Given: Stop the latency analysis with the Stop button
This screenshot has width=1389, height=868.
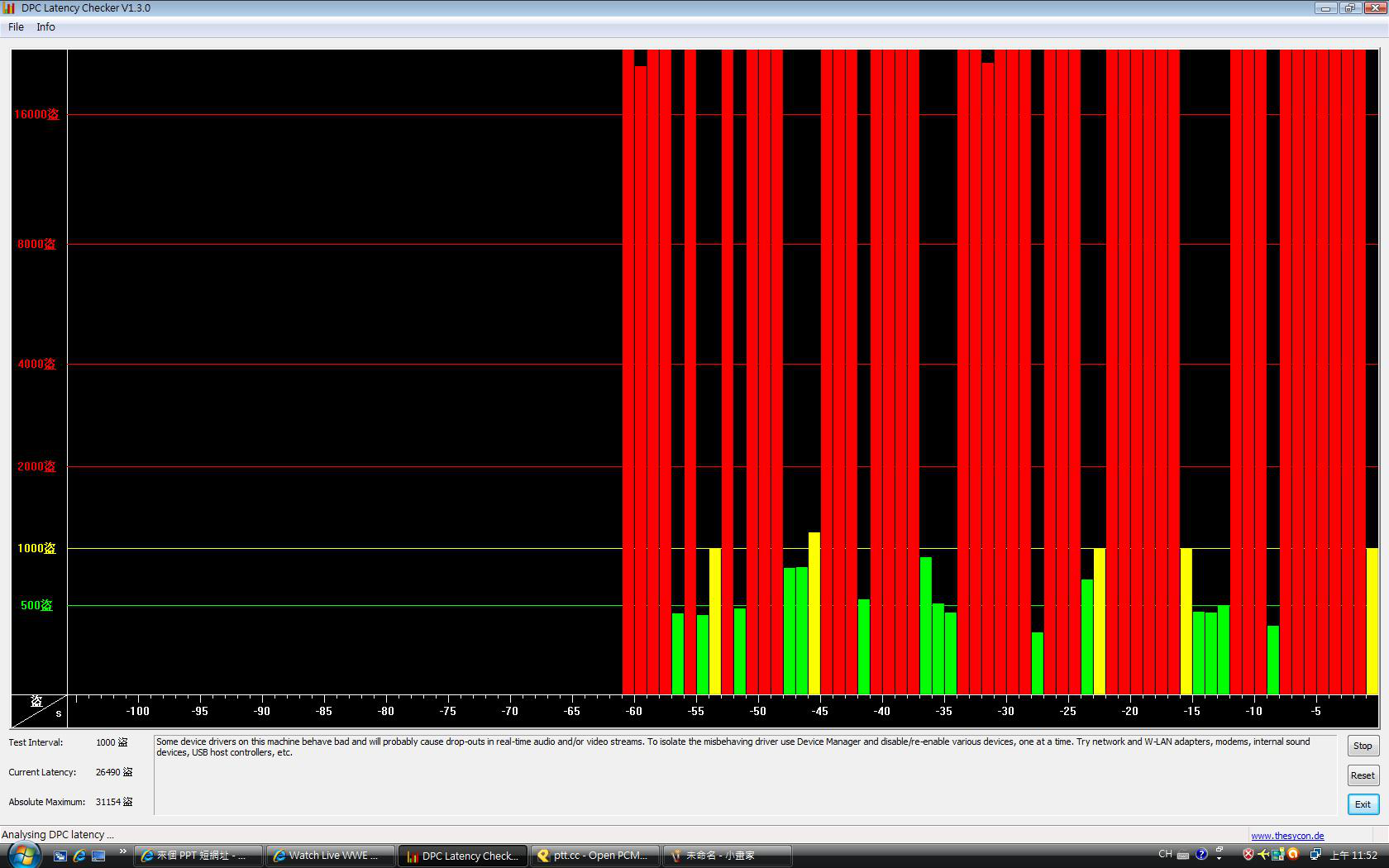Looking at the screenshot, I should [1363, 746].
